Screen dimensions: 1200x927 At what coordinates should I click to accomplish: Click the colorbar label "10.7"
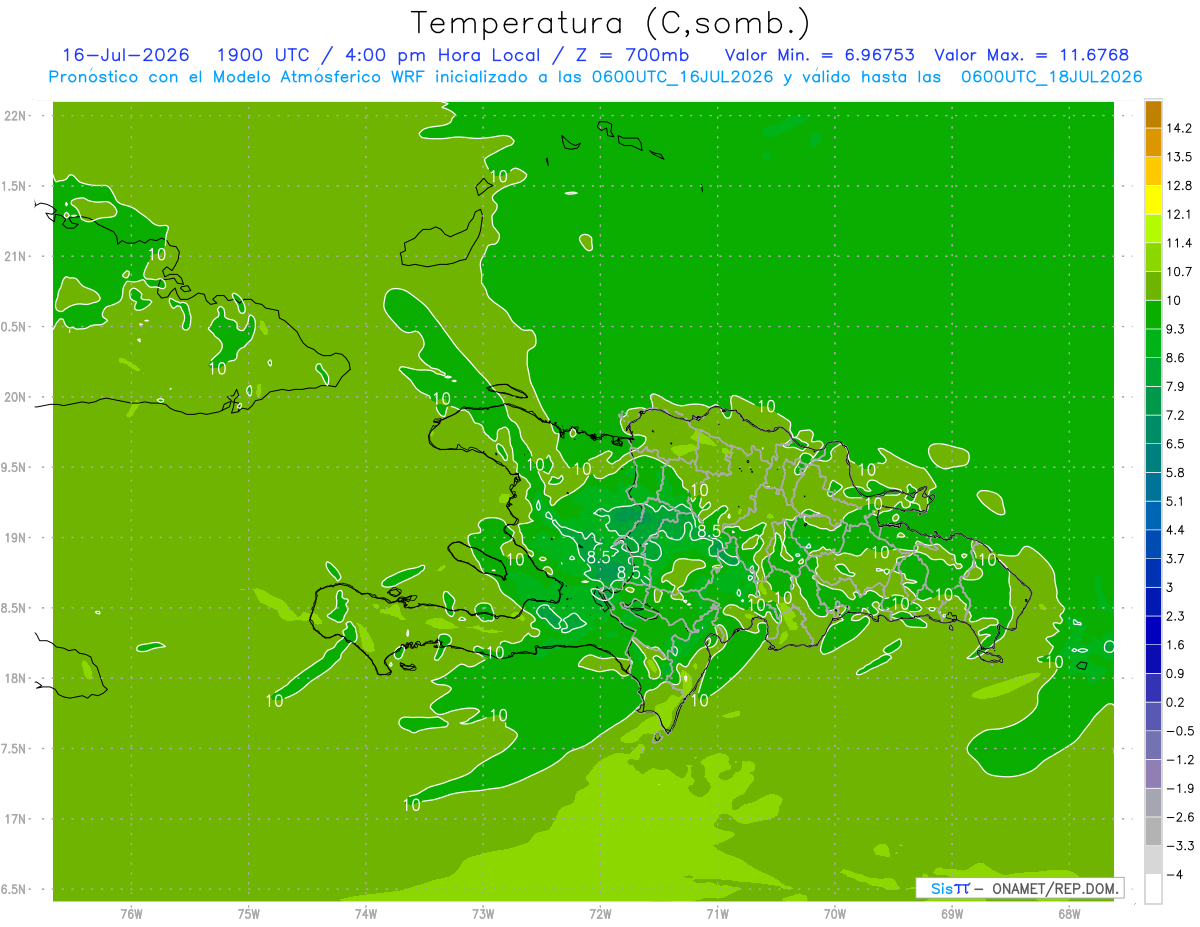(x=1179, y=272)
